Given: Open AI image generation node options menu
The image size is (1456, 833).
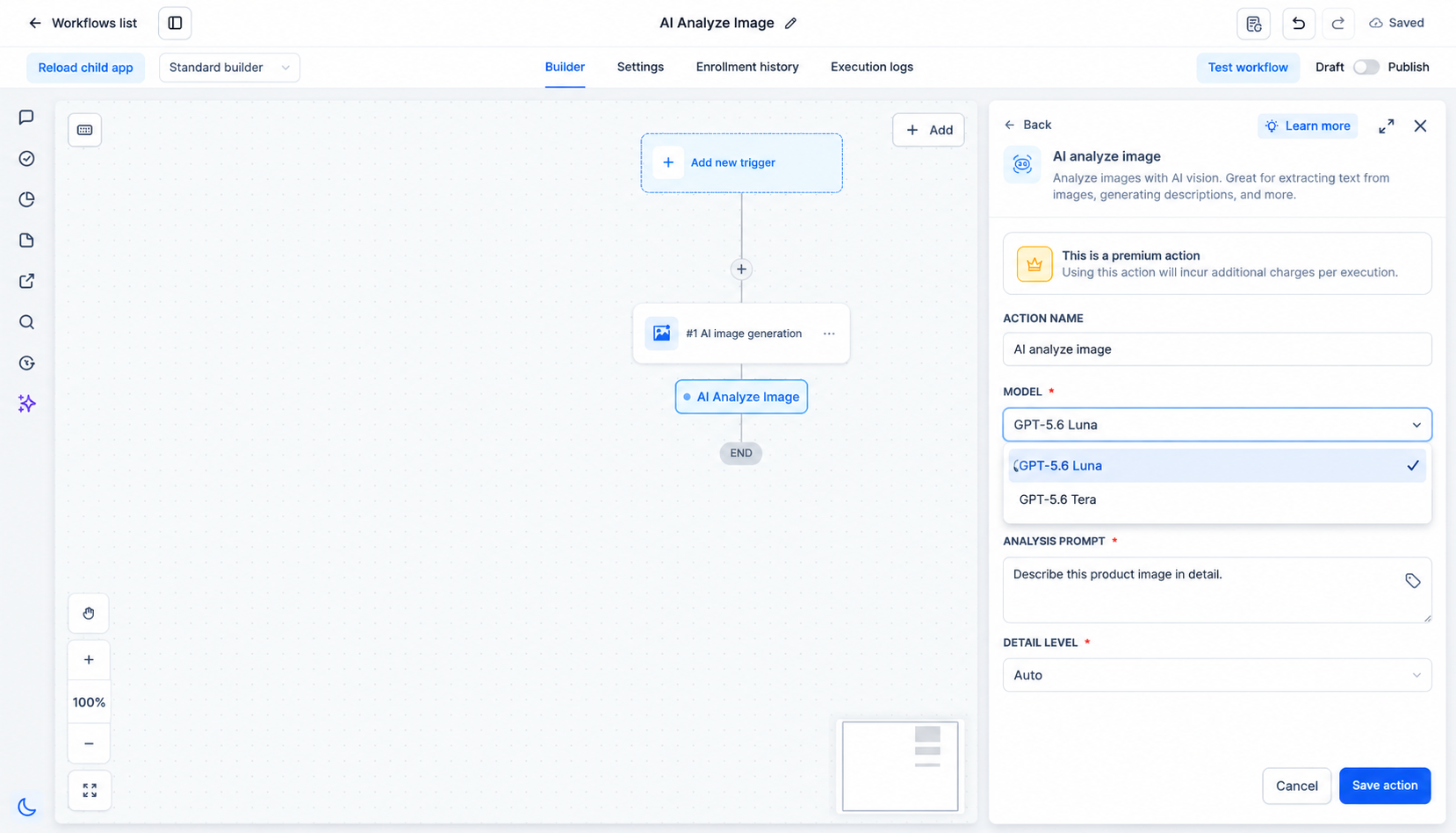Looking at the screenshot, I should coord(829,334).
